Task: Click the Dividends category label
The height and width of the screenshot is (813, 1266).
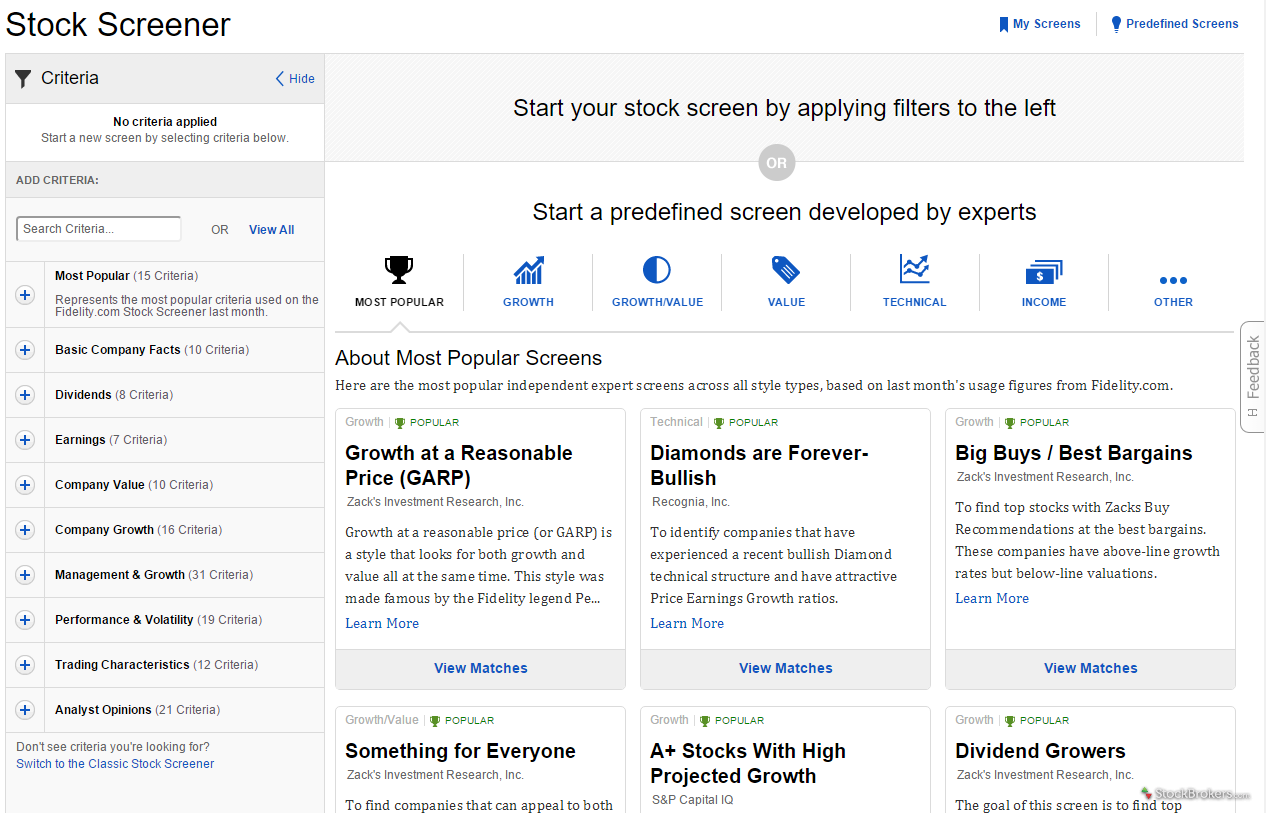Action: click(x=83, y=395)
